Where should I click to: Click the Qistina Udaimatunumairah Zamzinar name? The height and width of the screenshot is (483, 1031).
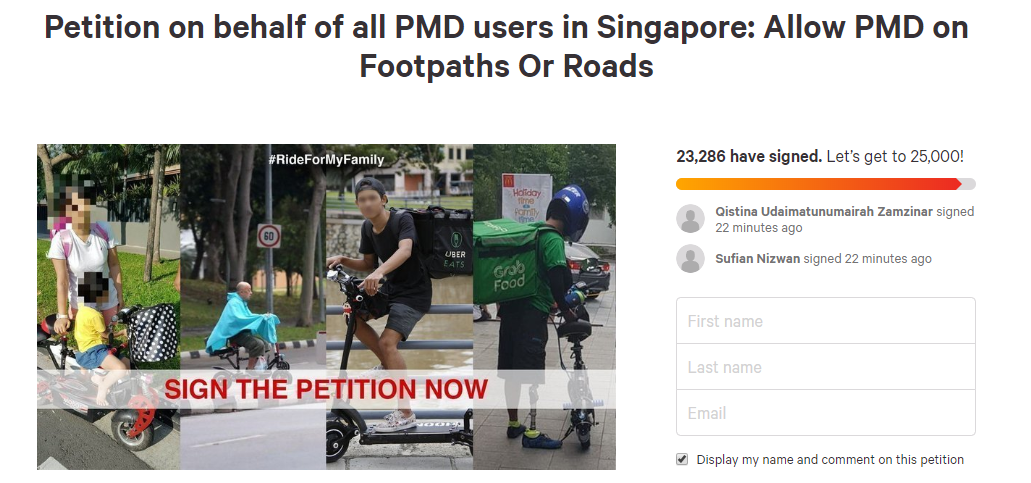[824, 212]
